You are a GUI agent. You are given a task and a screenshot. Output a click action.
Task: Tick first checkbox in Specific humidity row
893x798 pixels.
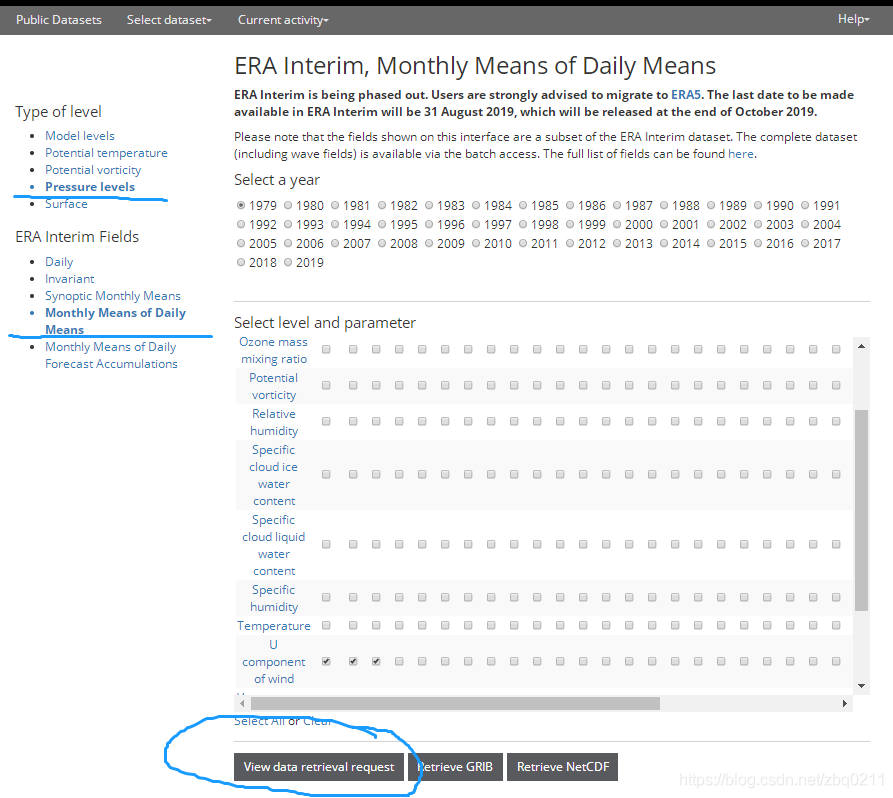(326, 598)
